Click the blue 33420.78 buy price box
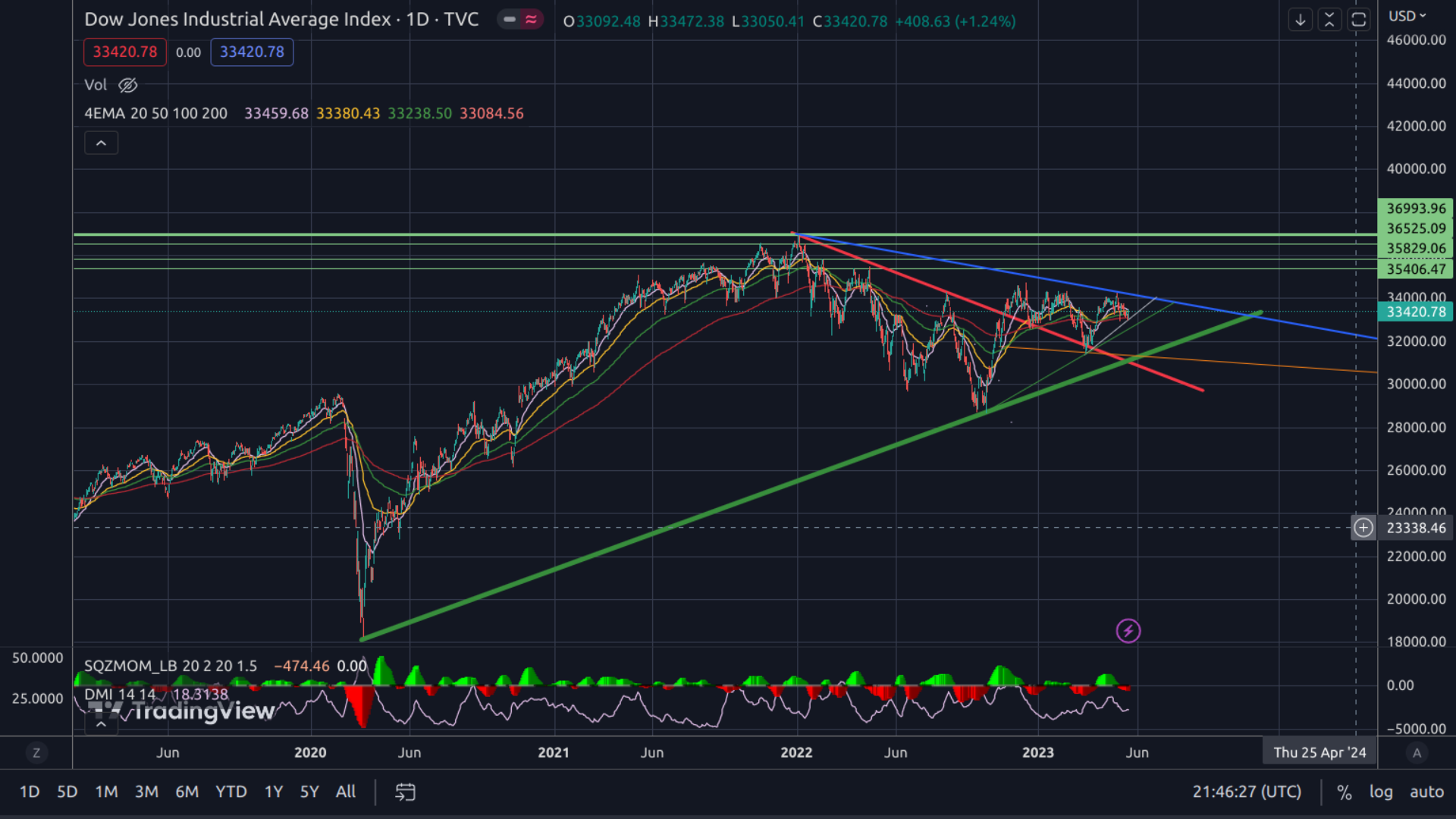This screenshot has height=819, width=1456. (252, 52)
